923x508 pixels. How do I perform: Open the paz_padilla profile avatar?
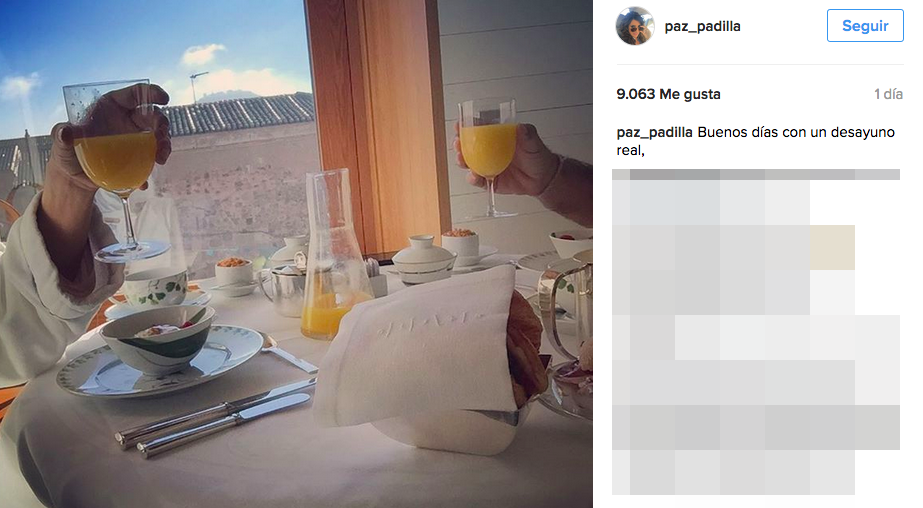635,26
